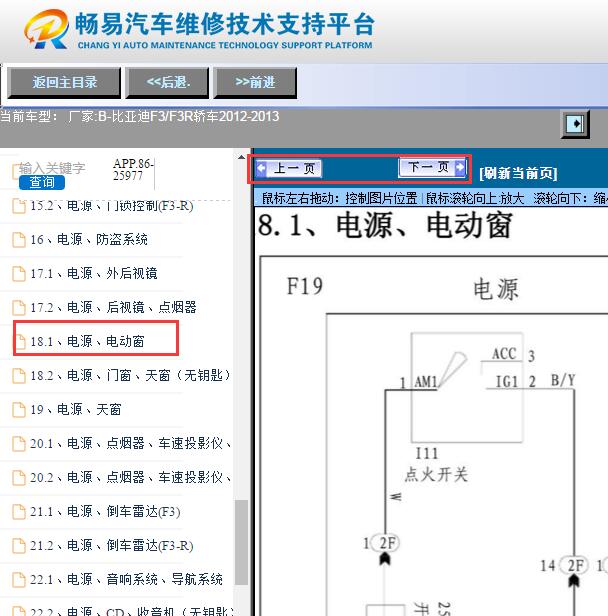Open 21.2、电源、倒车雷达(F3-R)
This screenshot has width=608, height=616.
click(112, 546)
